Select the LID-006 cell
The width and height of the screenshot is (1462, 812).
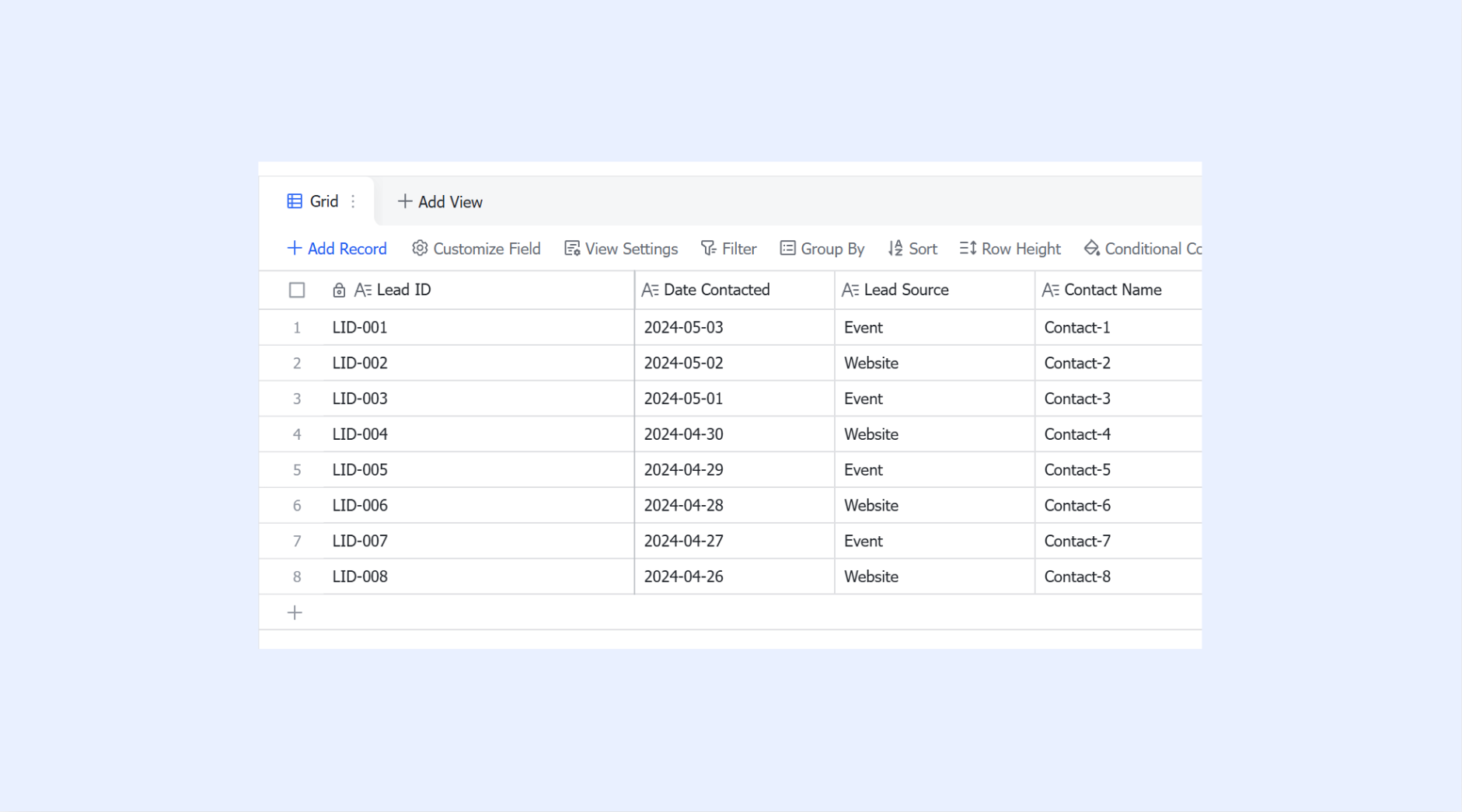pos(479,506)
